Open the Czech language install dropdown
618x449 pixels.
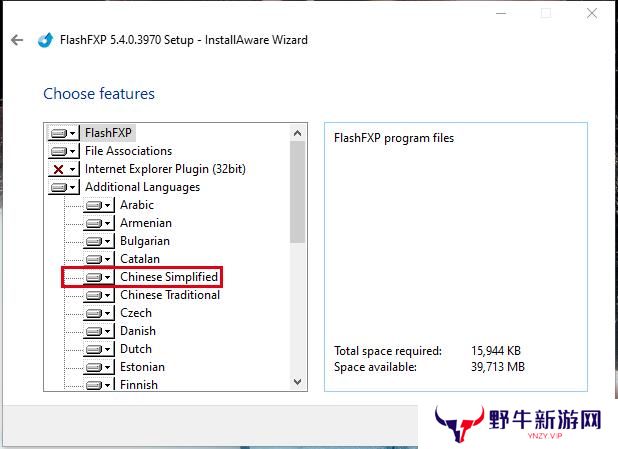(99, 313)
